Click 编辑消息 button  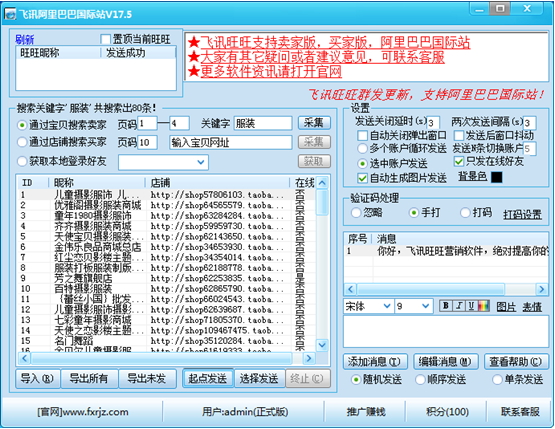(446, 362)
